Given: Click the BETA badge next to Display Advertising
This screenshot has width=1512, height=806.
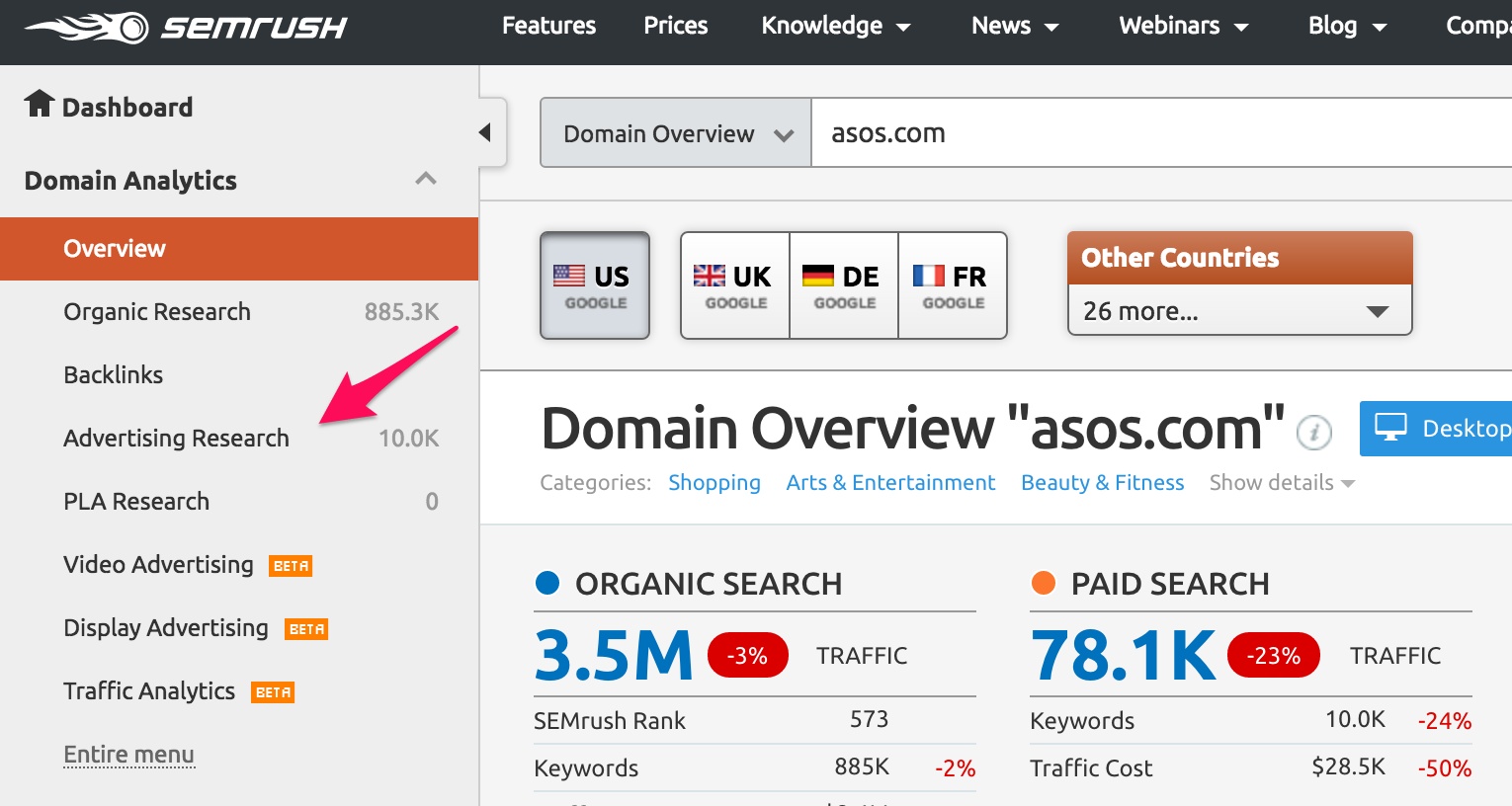Looking at the screenshot, I should click(306, 629).
